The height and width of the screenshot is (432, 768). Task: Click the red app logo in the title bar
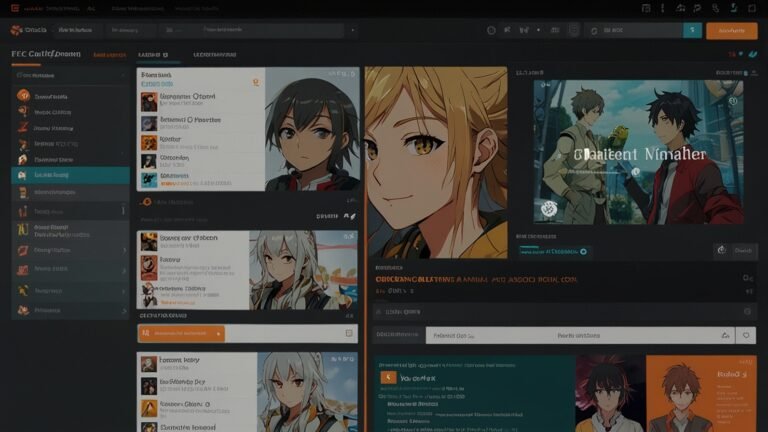click(15, 8)
